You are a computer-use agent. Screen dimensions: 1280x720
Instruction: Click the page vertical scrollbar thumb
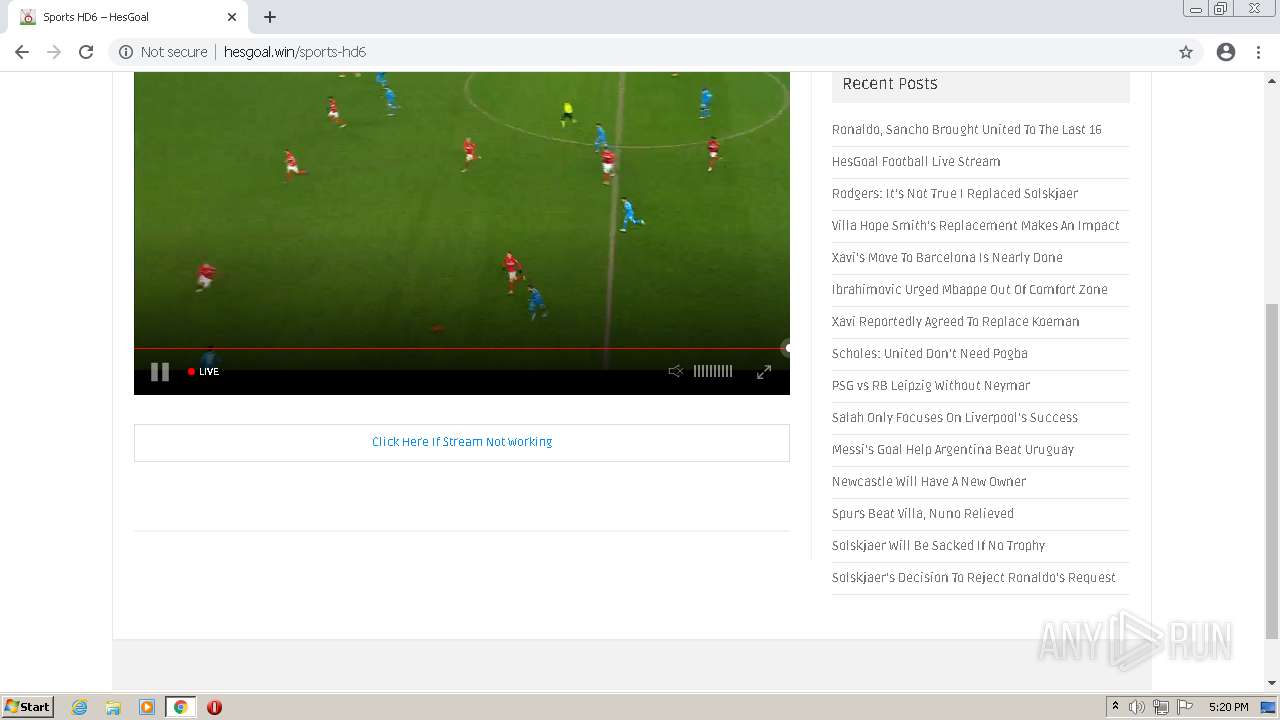1272,470
